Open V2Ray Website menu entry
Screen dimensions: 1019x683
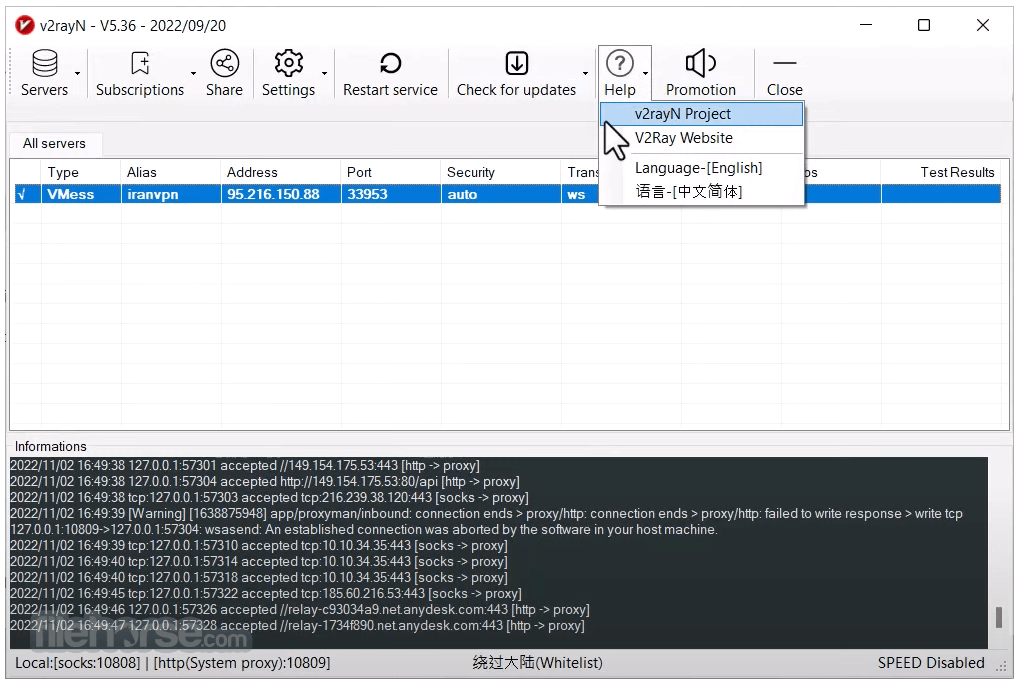point(702,138)
